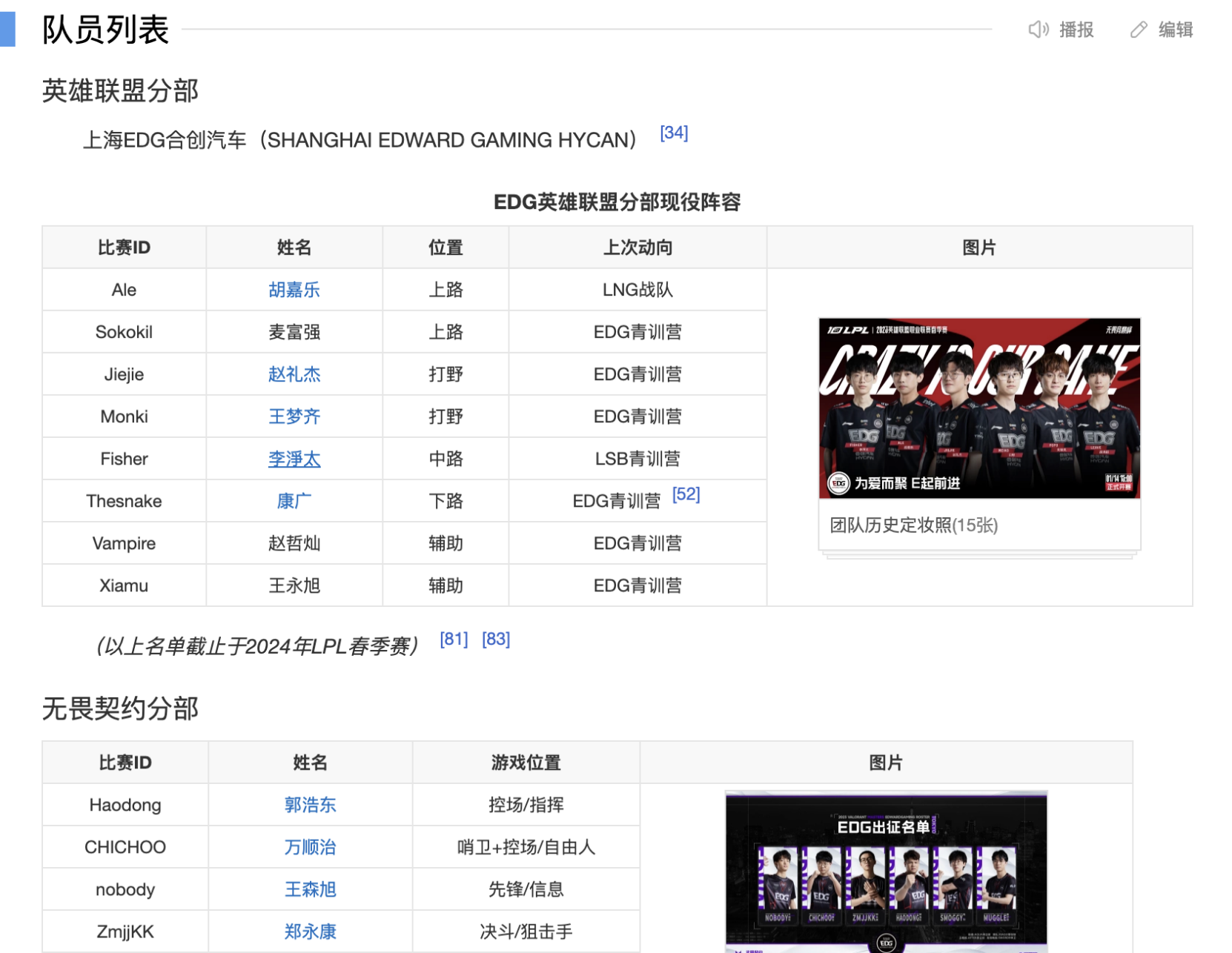The width and height of the screenshot is (1232, 953).
Task: Open 胡嘉乐 player link
Action: pyautogui.click(x=294, y=290)
